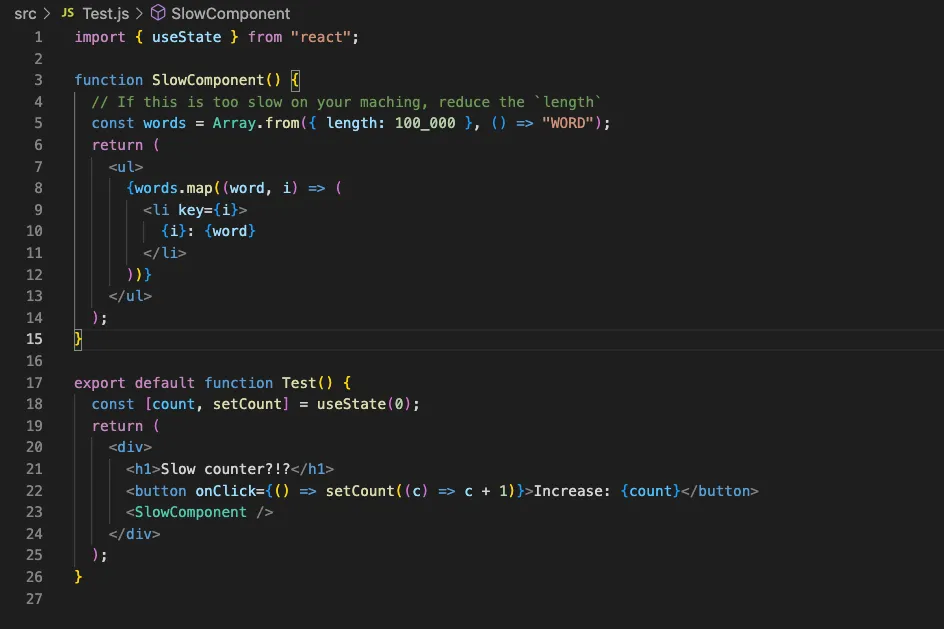The height and width of the screenshot is (629, 944).
Task: Click the closing </li> tag
Action: click(x=164, y=253)
